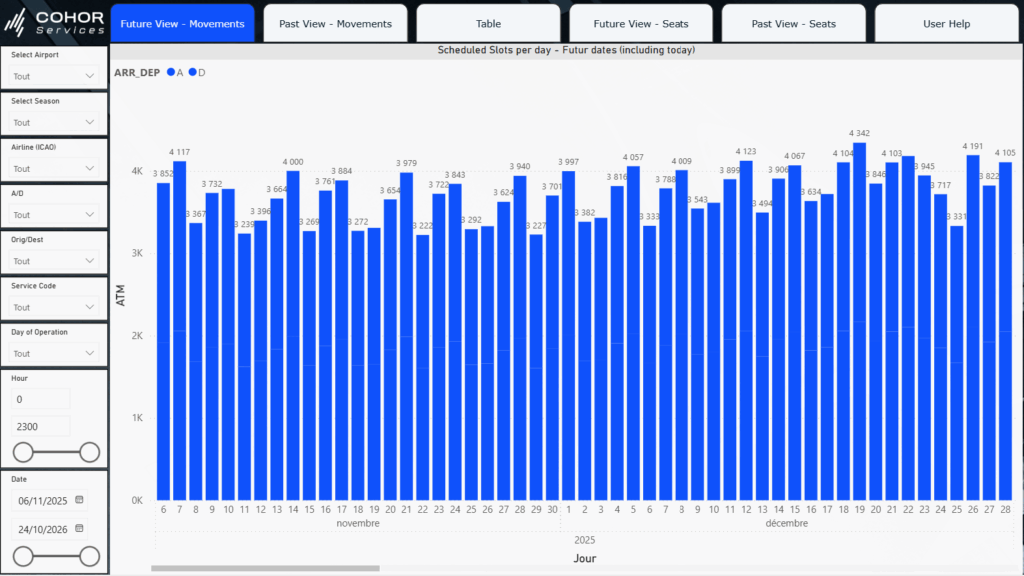Open calendar picker for end date 24/10/2026
Viewport: 1024px width, 576px height.
(x=80, y=529)
